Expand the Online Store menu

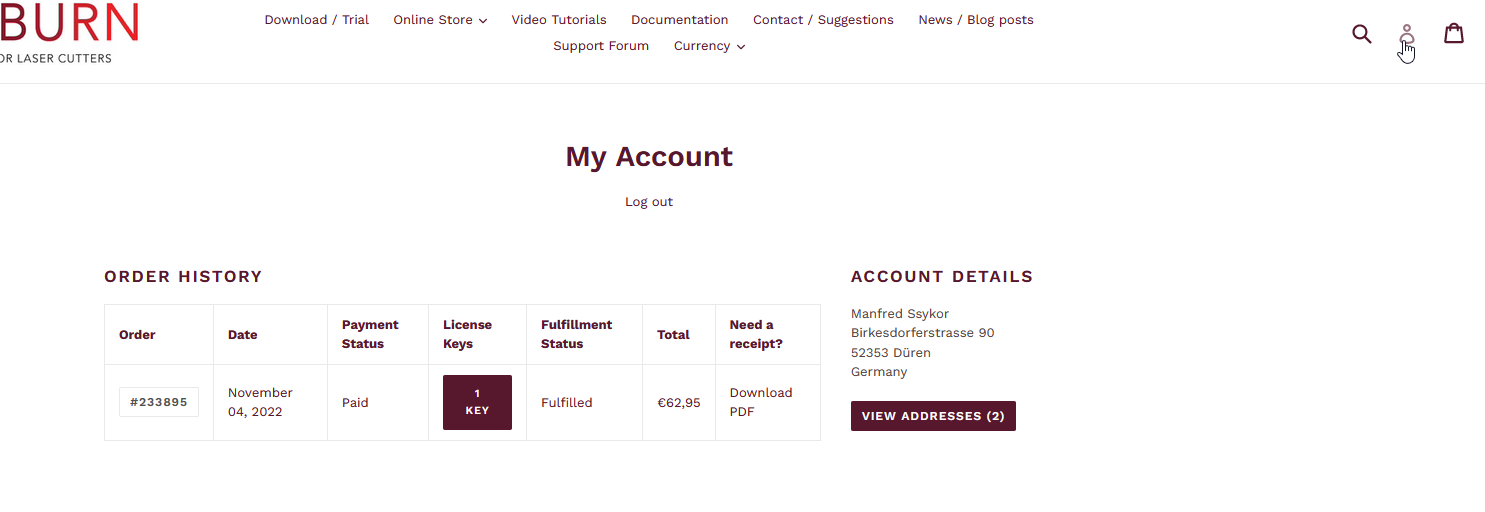[x=433, y=20]
